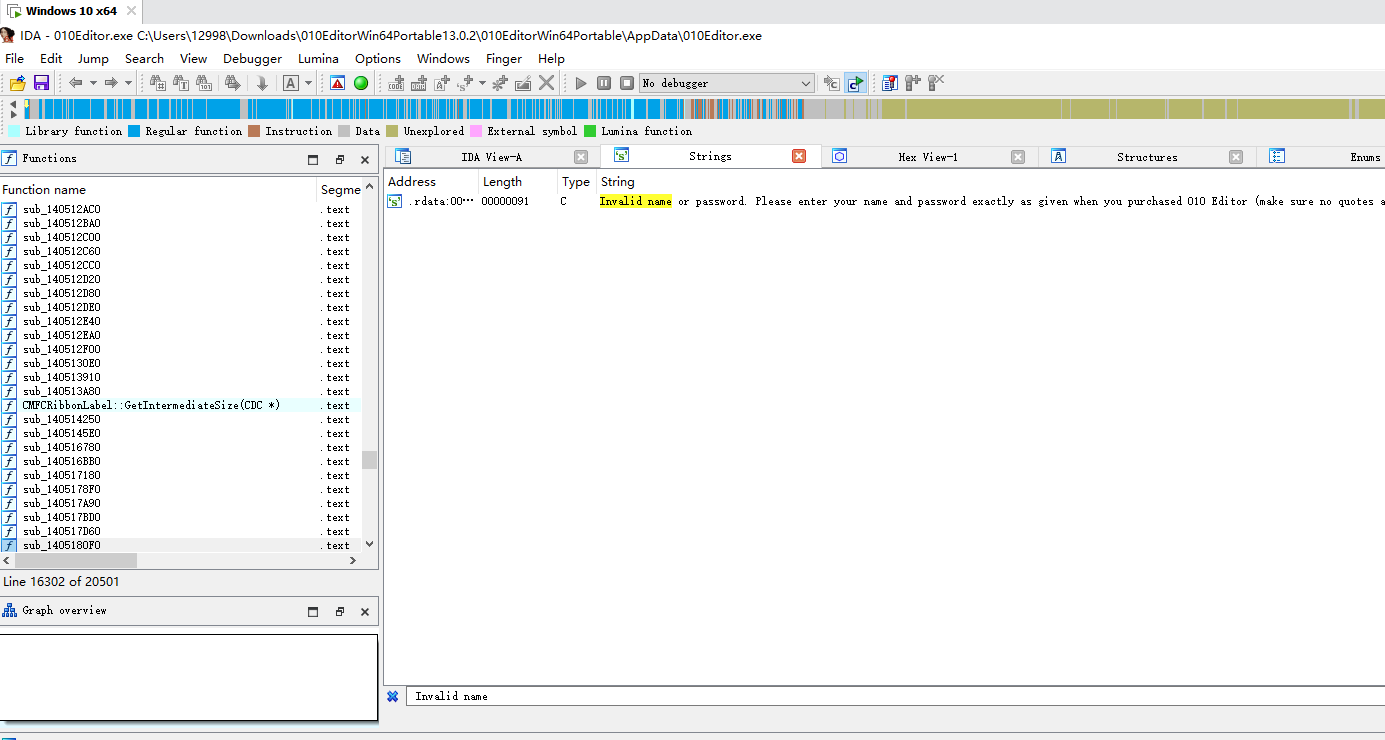
Task: Click the open file folder icon
Action: point(17,83)
